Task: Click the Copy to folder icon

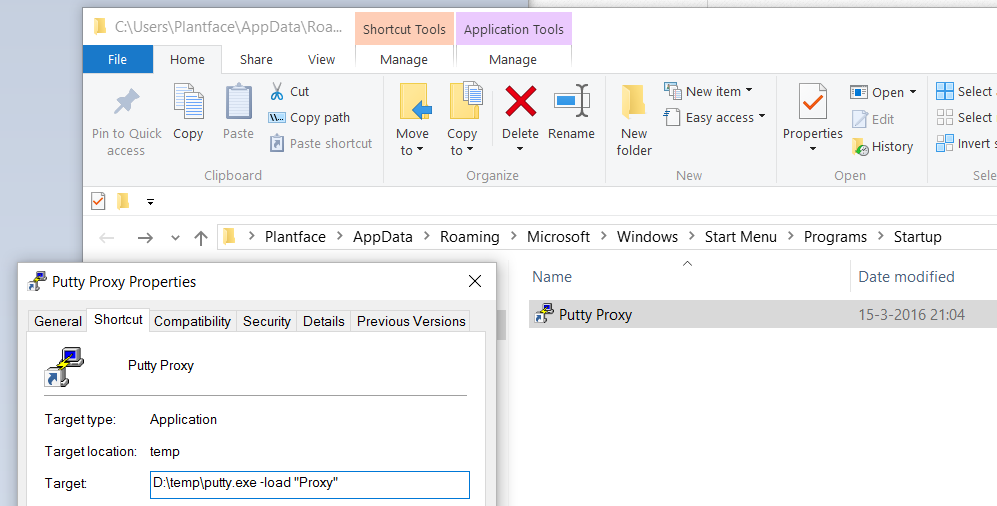Action: pos(466,100)
